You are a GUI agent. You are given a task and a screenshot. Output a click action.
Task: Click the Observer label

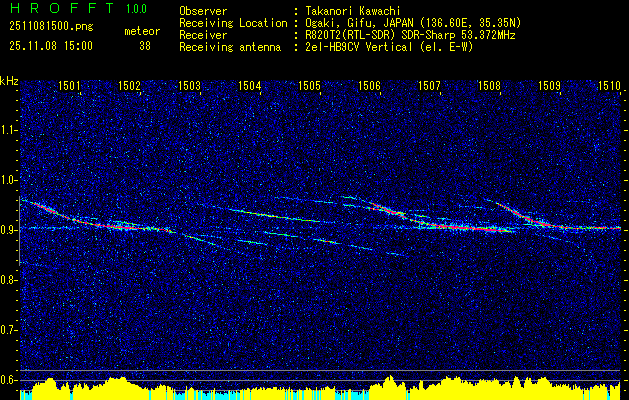203,11
